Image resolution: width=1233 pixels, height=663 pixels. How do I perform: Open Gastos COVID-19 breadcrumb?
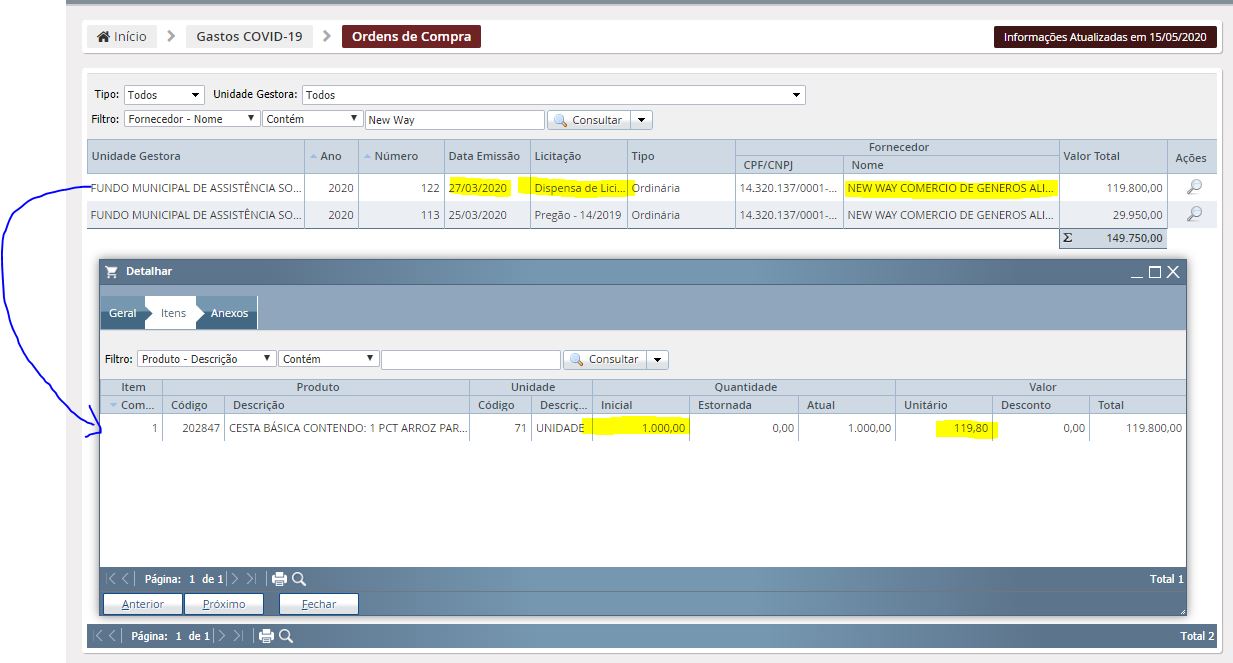249,37
